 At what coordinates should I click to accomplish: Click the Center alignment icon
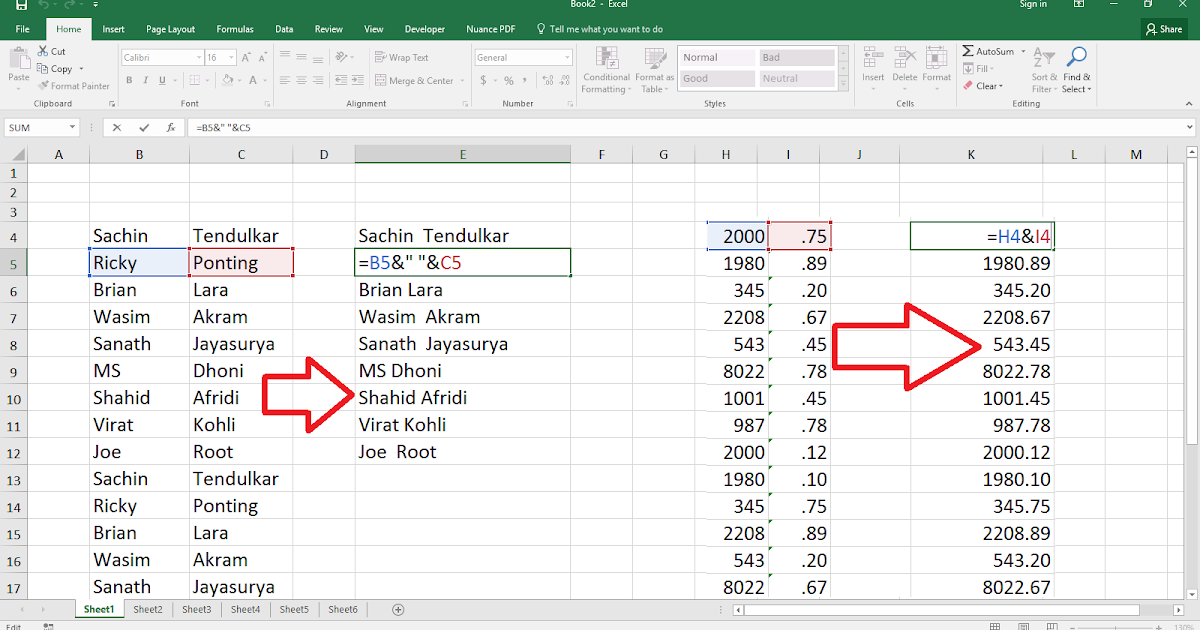(x=301, y=80)
